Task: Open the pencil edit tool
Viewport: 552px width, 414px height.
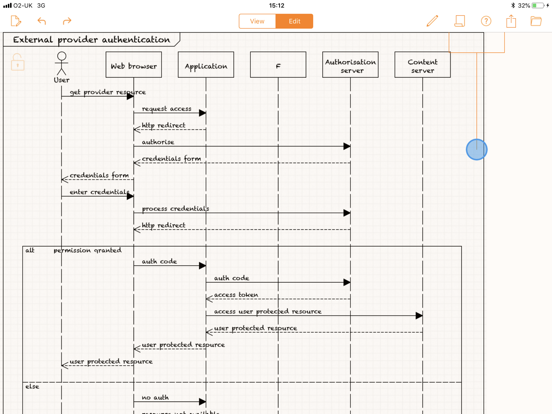Action: point(432,21)
